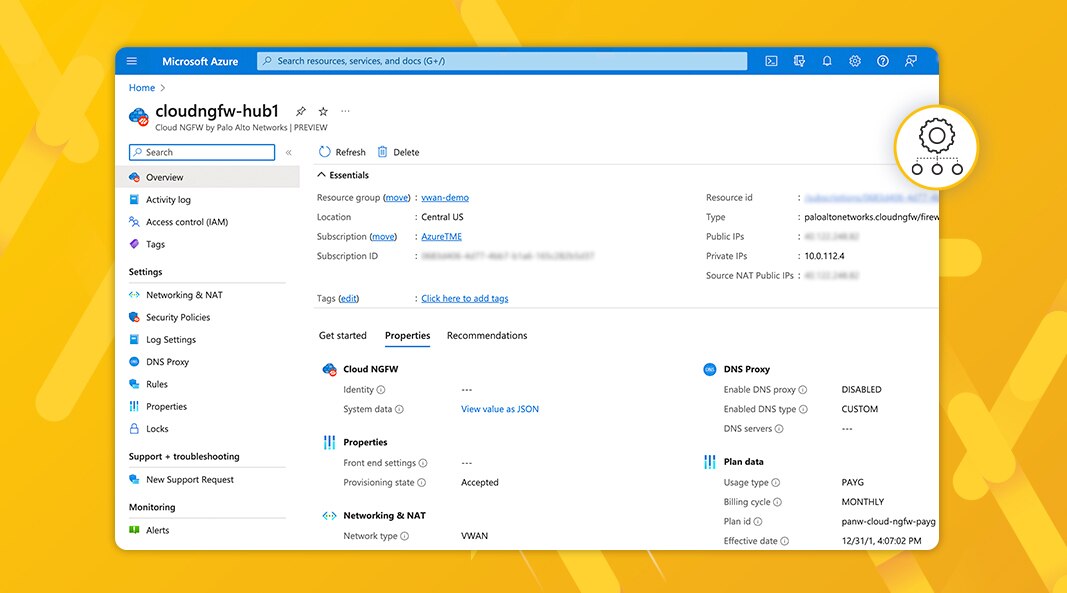
Task: Open the notifications bell
Action: click(827, 61)
